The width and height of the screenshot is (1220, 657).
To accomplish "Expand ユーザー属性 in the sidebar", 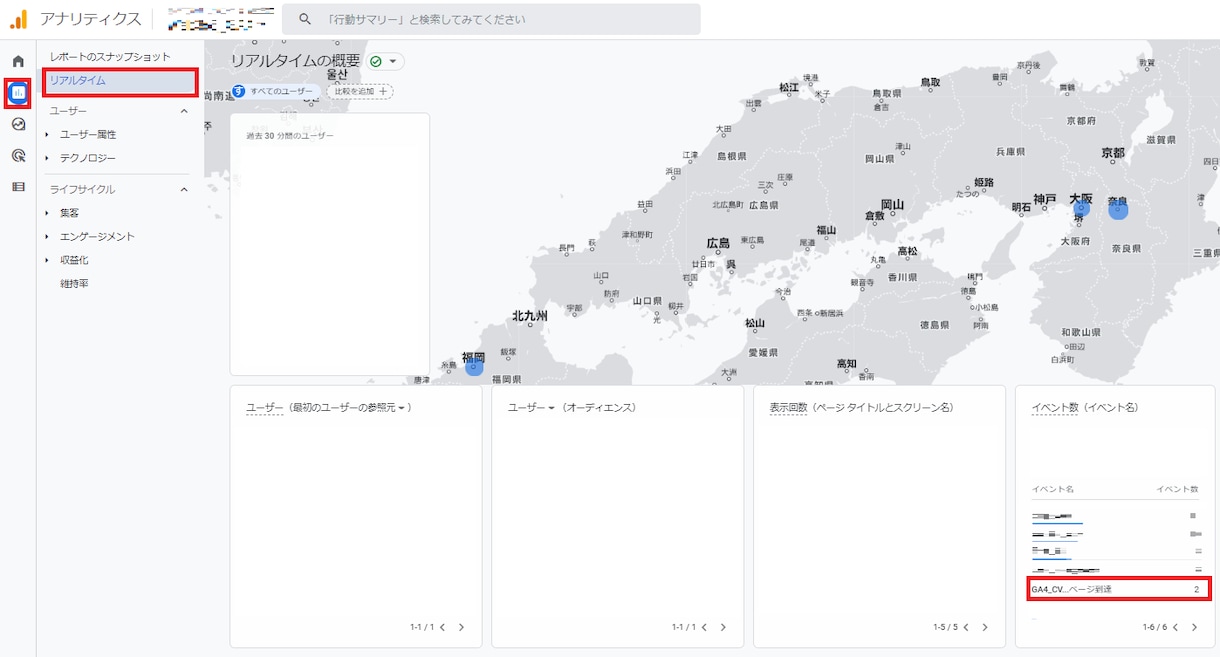I will tap(47, 134).
